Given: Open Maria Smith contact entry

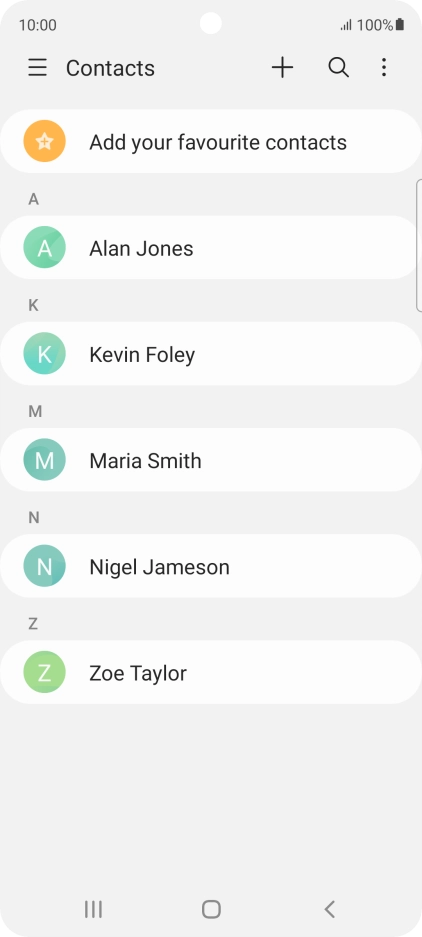Looking at the screenshot, I should coord(211,460).
